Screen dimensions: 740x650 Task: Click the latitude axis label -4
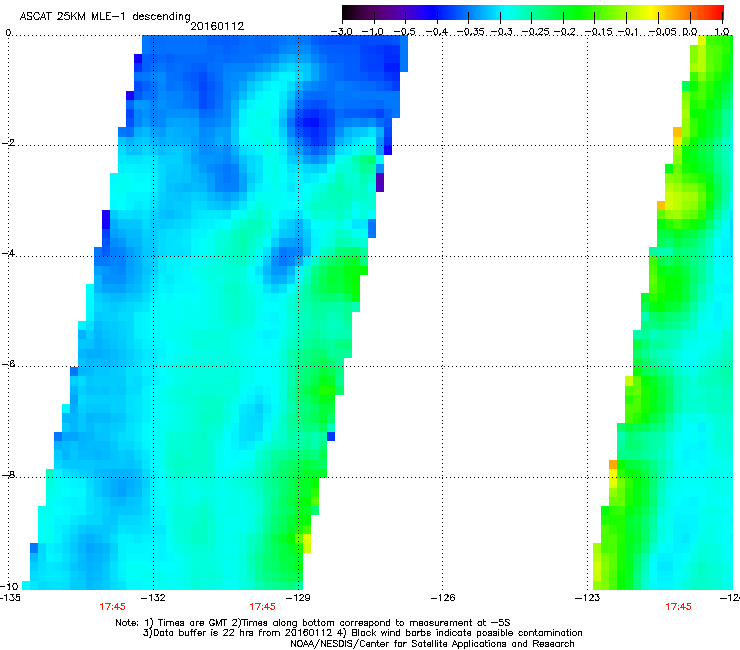pos(9,253)
